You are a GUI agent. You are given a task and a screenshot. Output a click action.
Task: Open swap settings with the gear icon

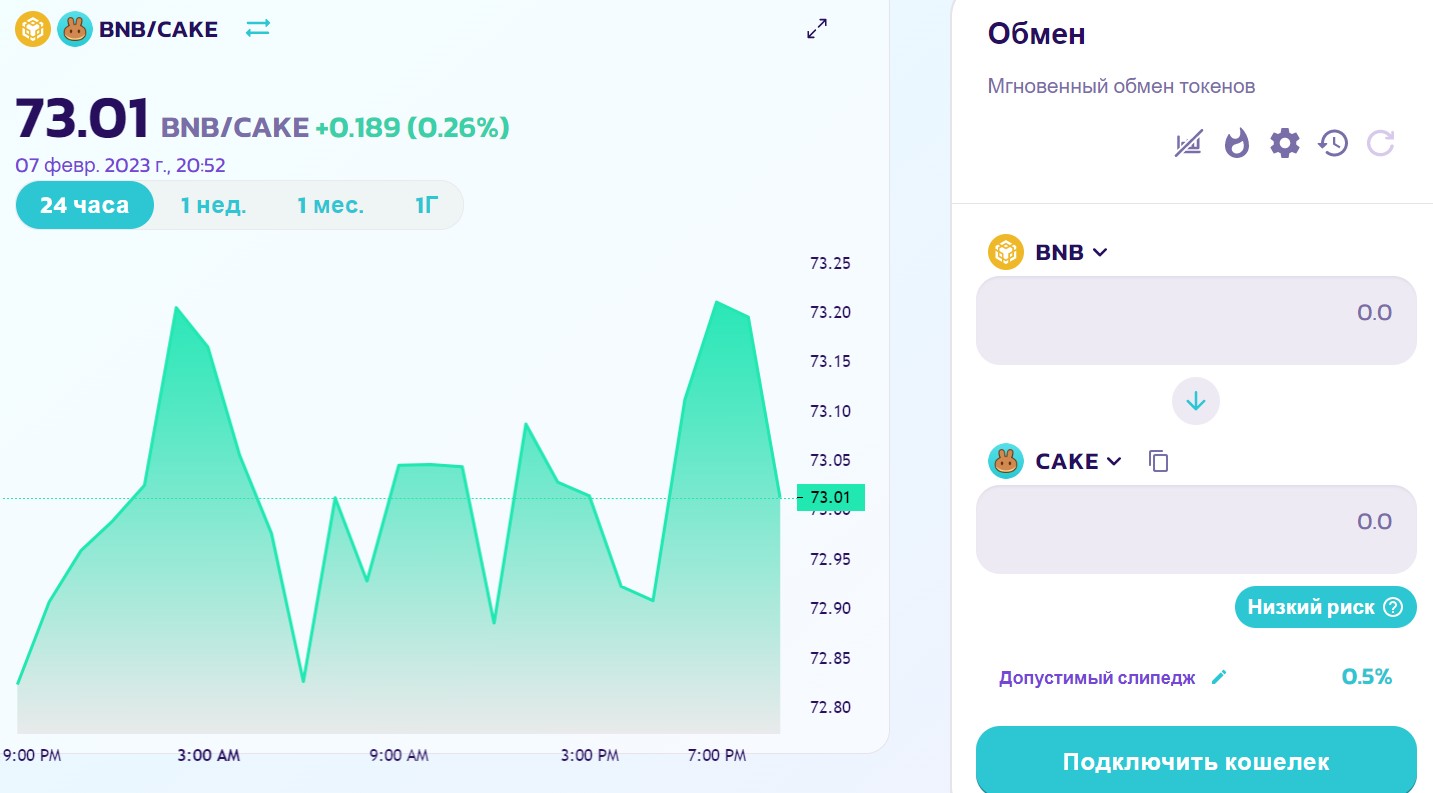(x=1285, y=144)
